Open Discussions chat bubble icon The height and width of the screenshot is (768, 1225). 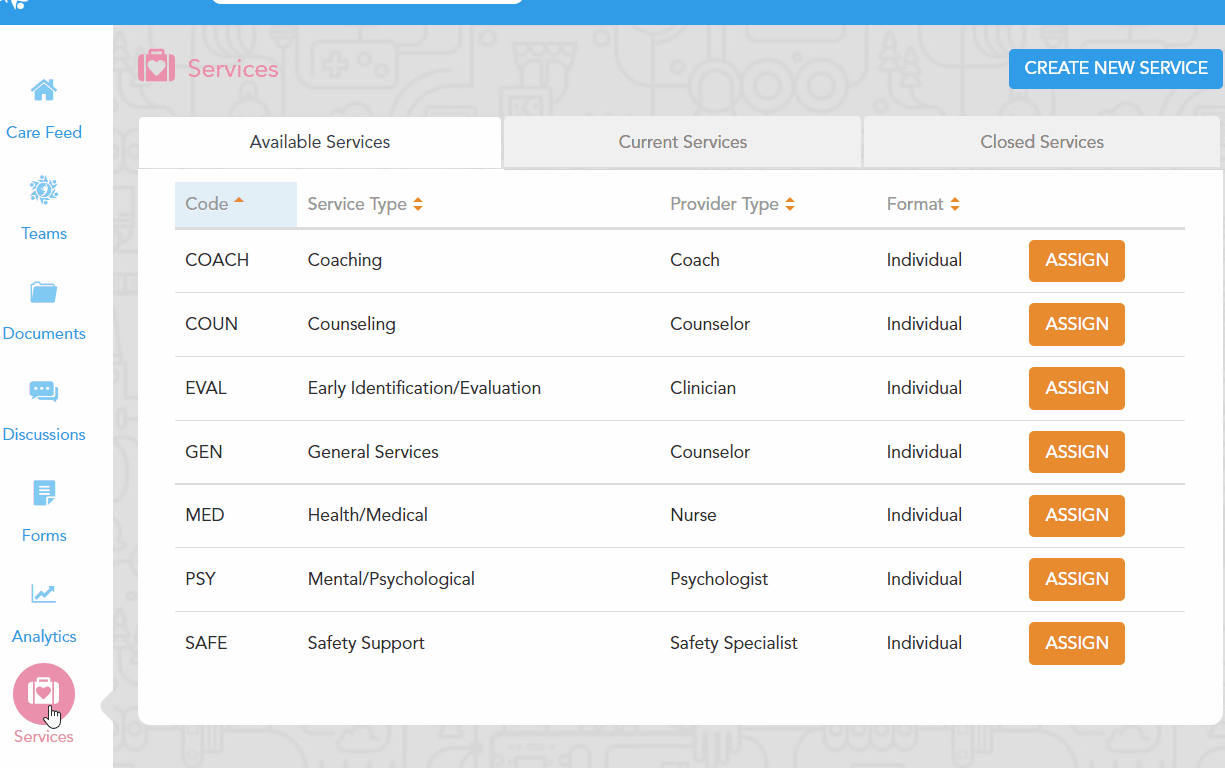pyautogui.click(x=44, y=392)
